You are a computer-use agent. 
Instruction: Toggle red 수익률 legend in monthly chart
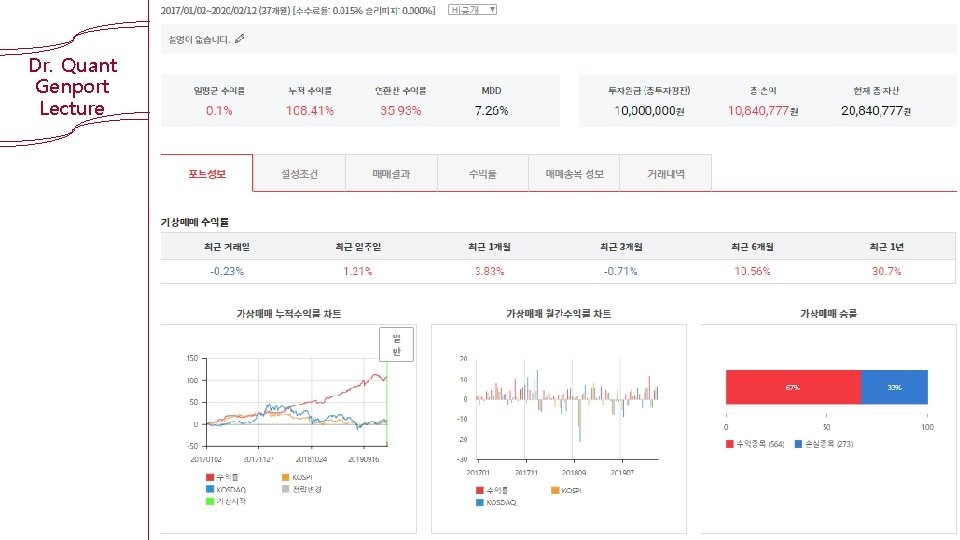pos(492,490)
